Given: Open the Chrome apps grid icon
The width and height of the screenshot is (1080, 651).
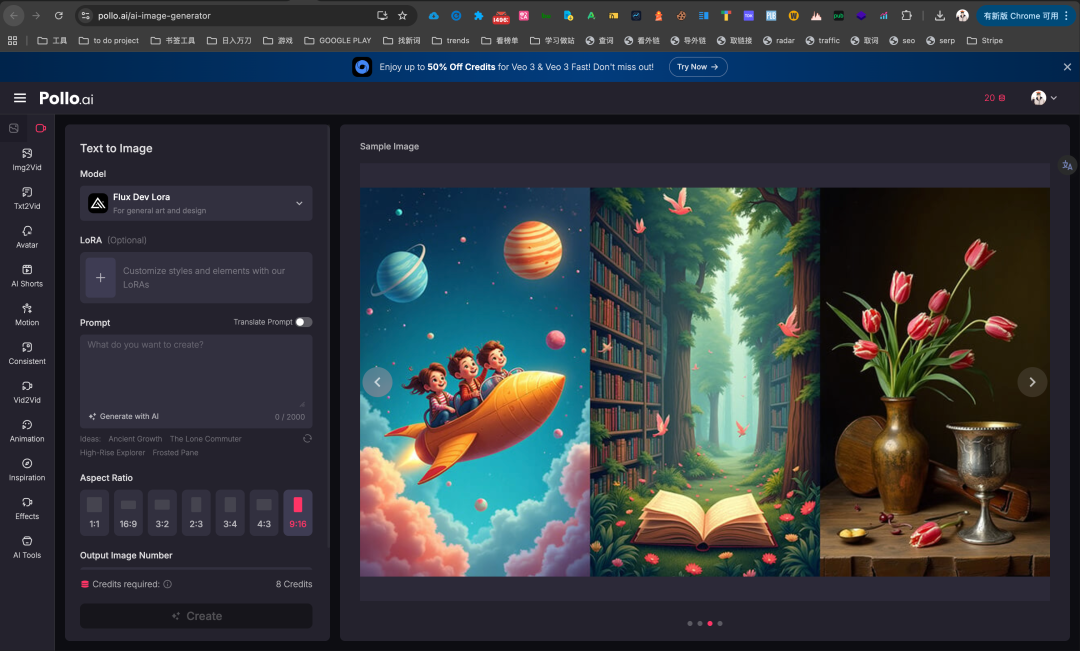Looking at the screenshot, I should (x=12, y=41).
